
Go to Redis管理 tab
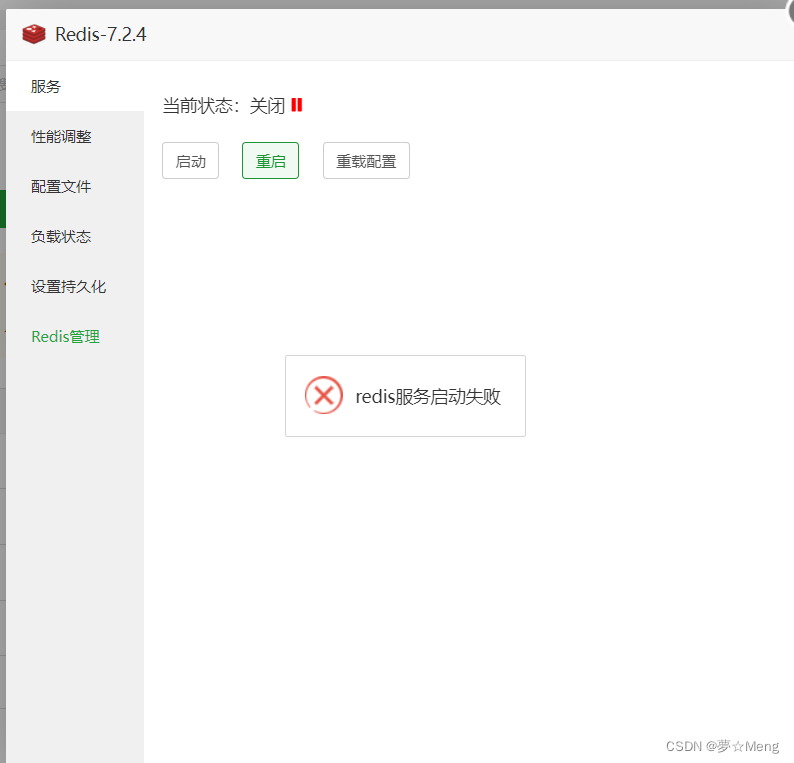click(x=75, y=337)
